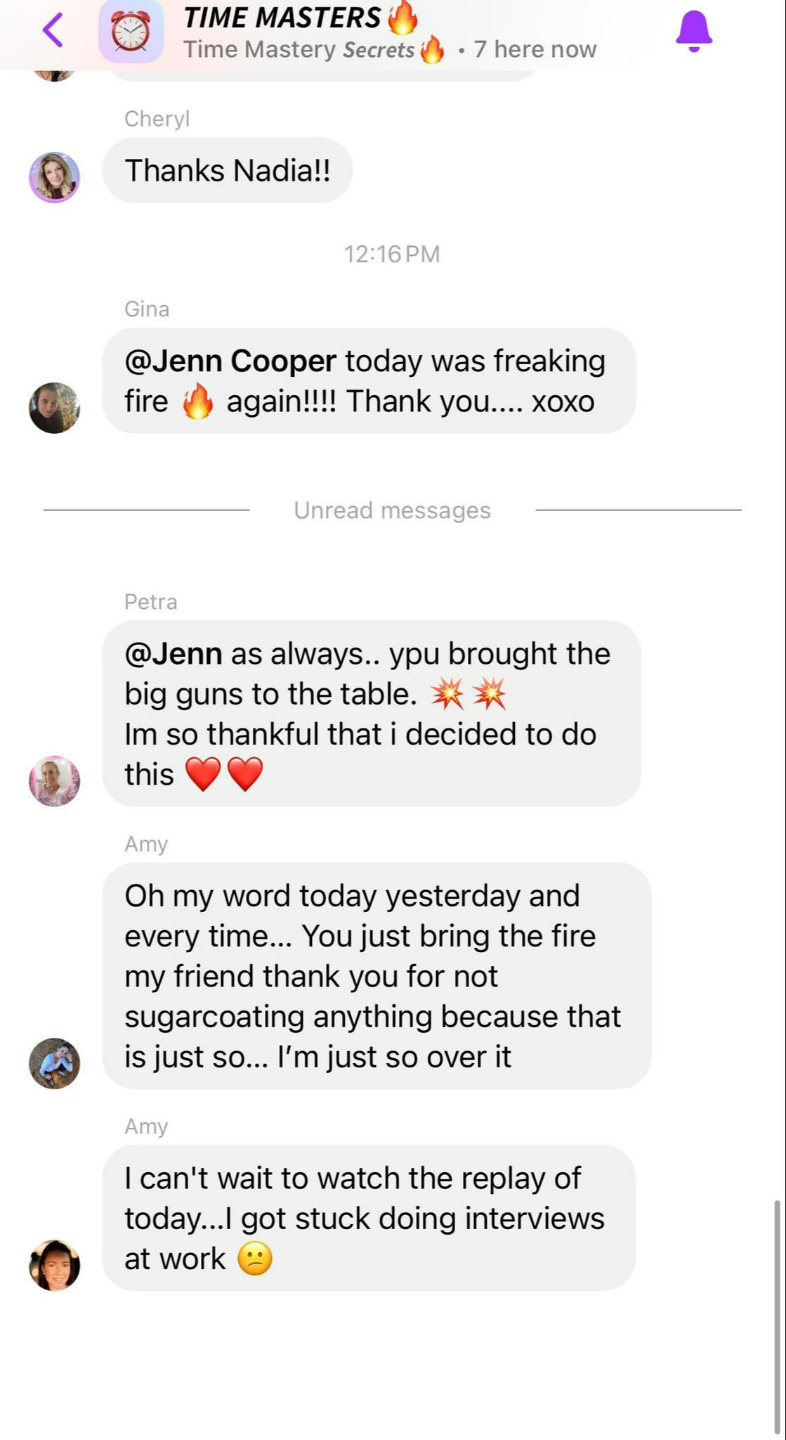Tap the Unread messages divider

pos(392,510)
